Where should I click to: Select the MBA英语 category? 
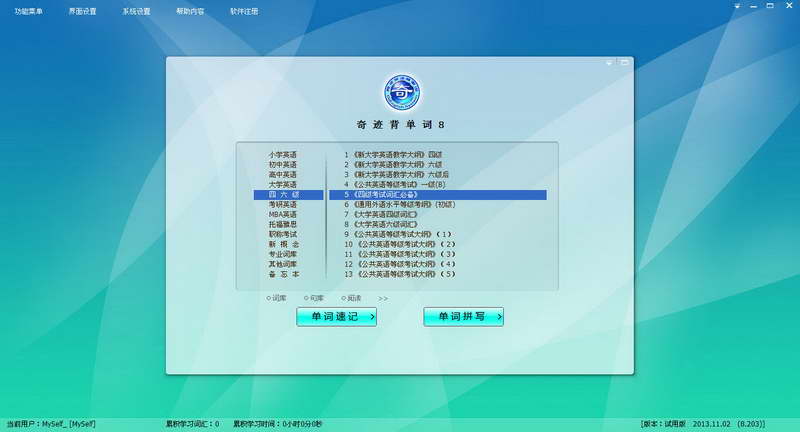(x=283, y=214)
